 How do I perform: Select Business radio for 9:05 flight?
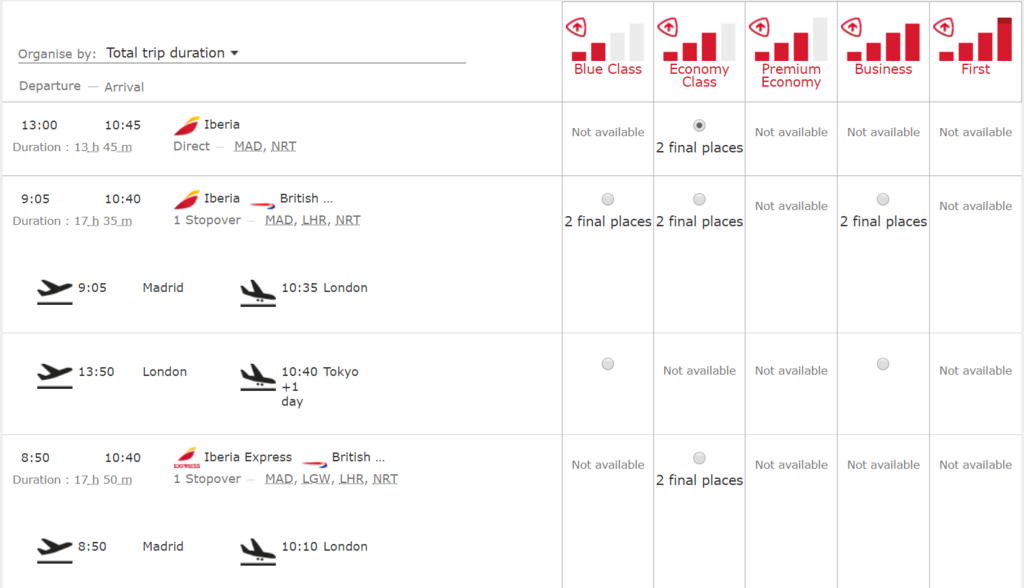(x=883, y=199)
